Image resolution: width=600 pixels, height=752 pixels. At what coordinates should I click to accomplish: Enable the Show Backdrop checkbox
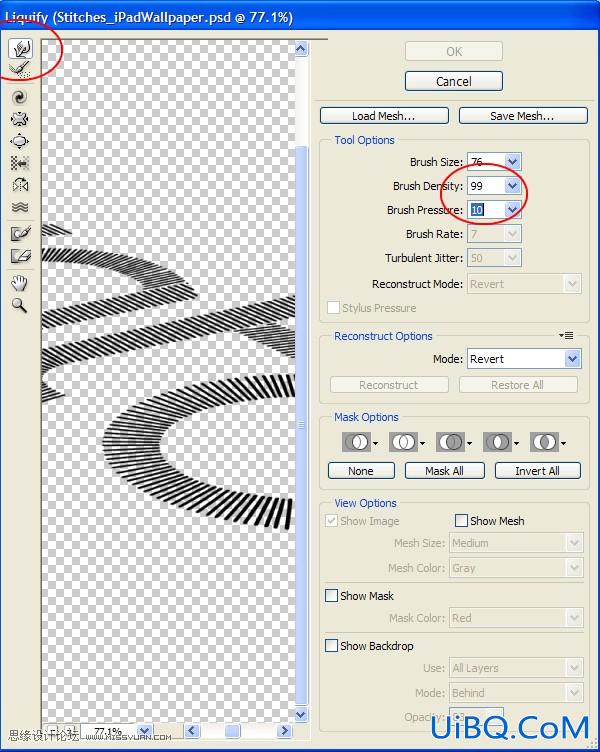pos(331,646)
